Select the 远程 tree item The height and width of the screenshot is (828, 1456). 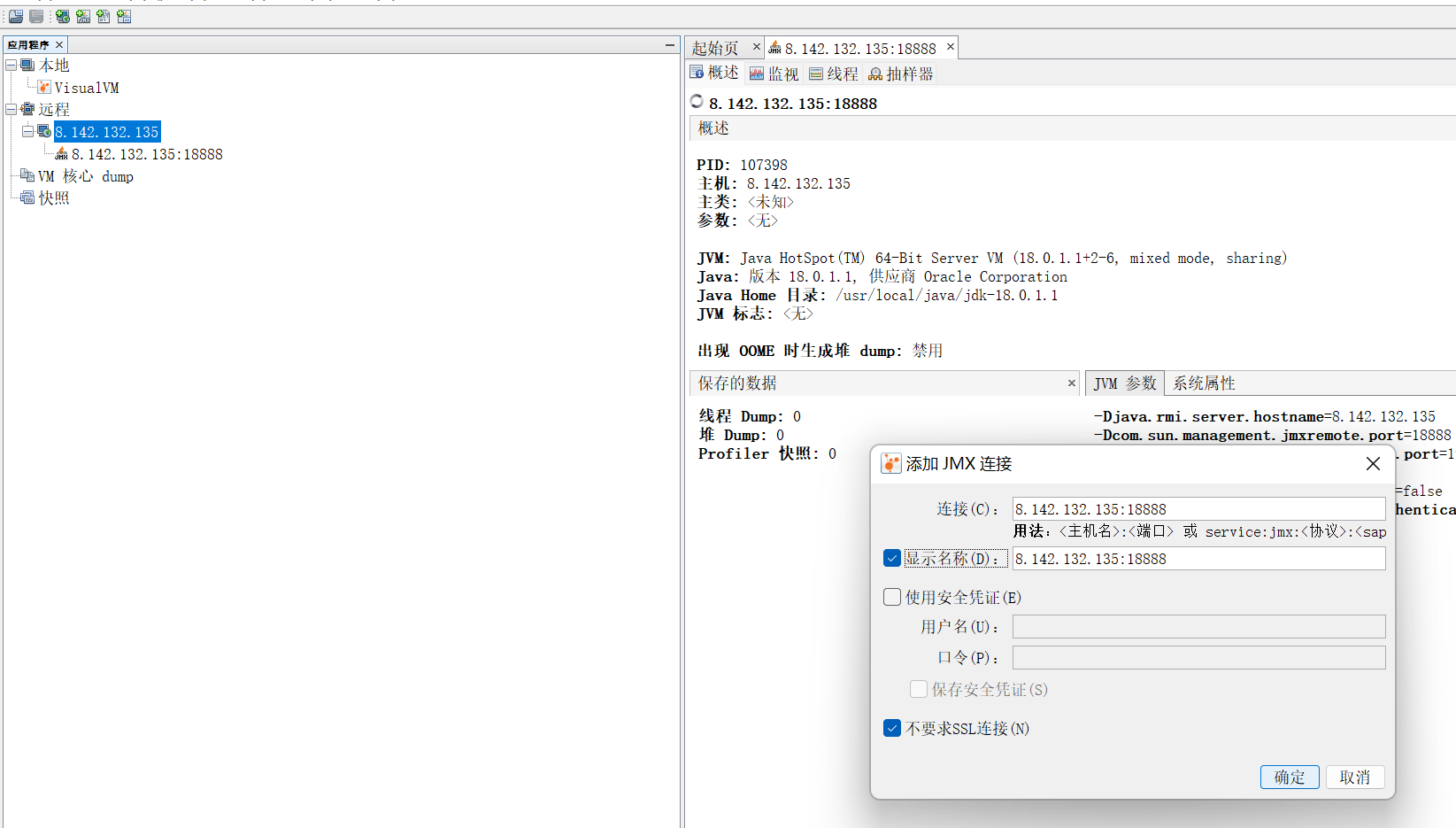[x=54, y=109]
